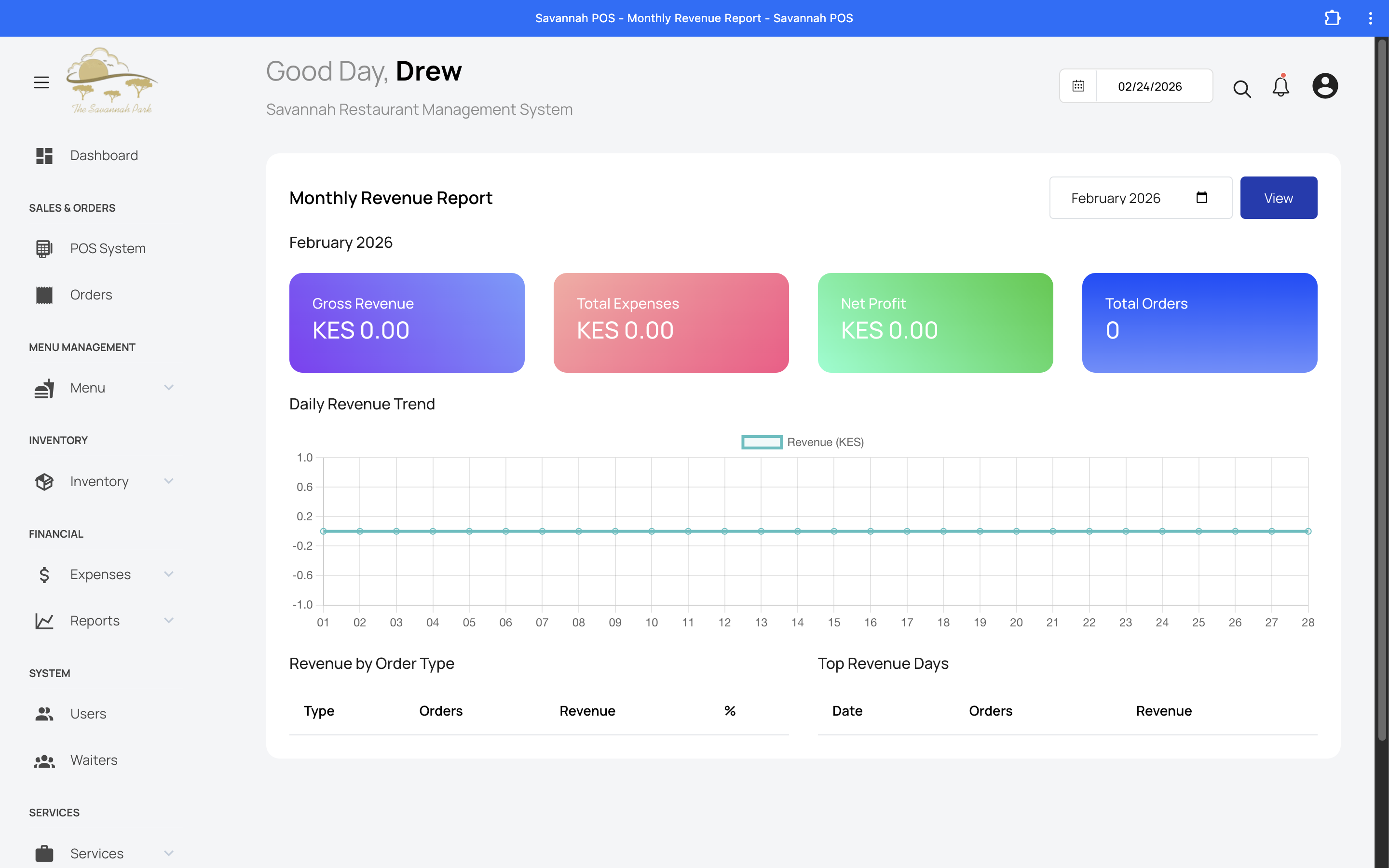Open the month picker calendar icon

[1201, 198]
